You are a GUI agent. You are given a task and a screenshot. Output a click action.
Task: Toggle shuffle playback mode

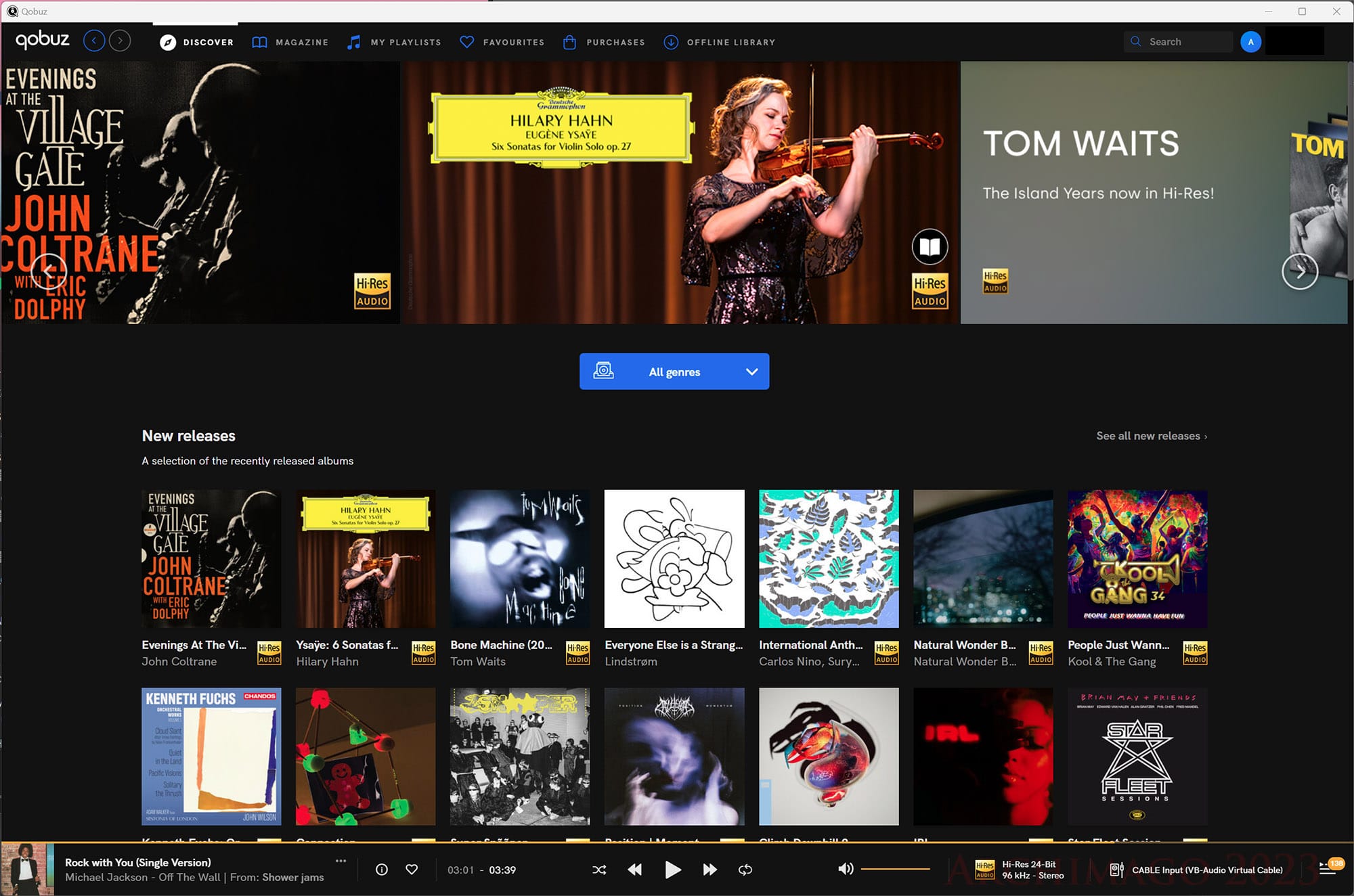pos(599,870)
